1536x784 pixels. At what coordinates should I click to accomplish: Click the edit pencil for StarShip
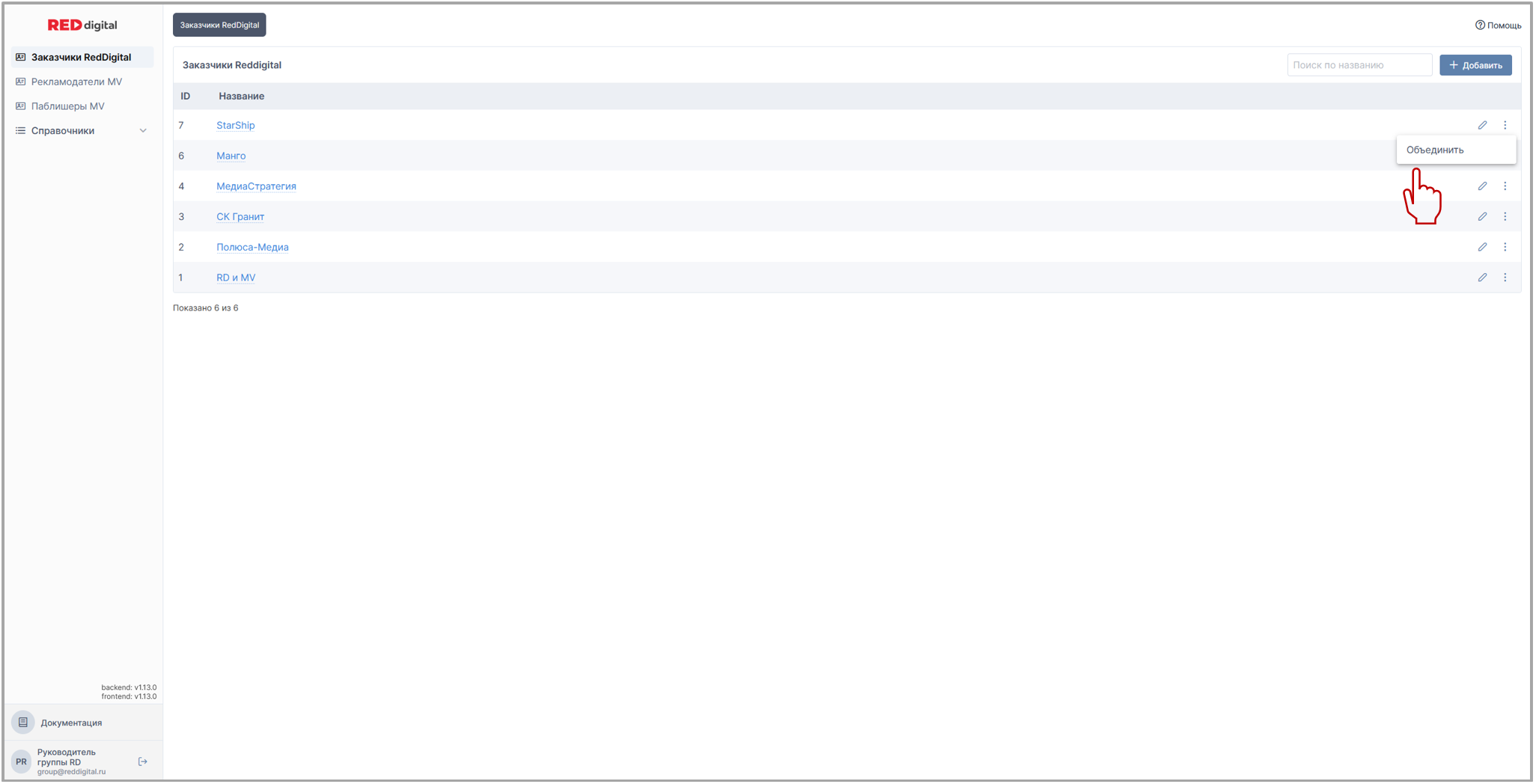tap(1482, 125)
